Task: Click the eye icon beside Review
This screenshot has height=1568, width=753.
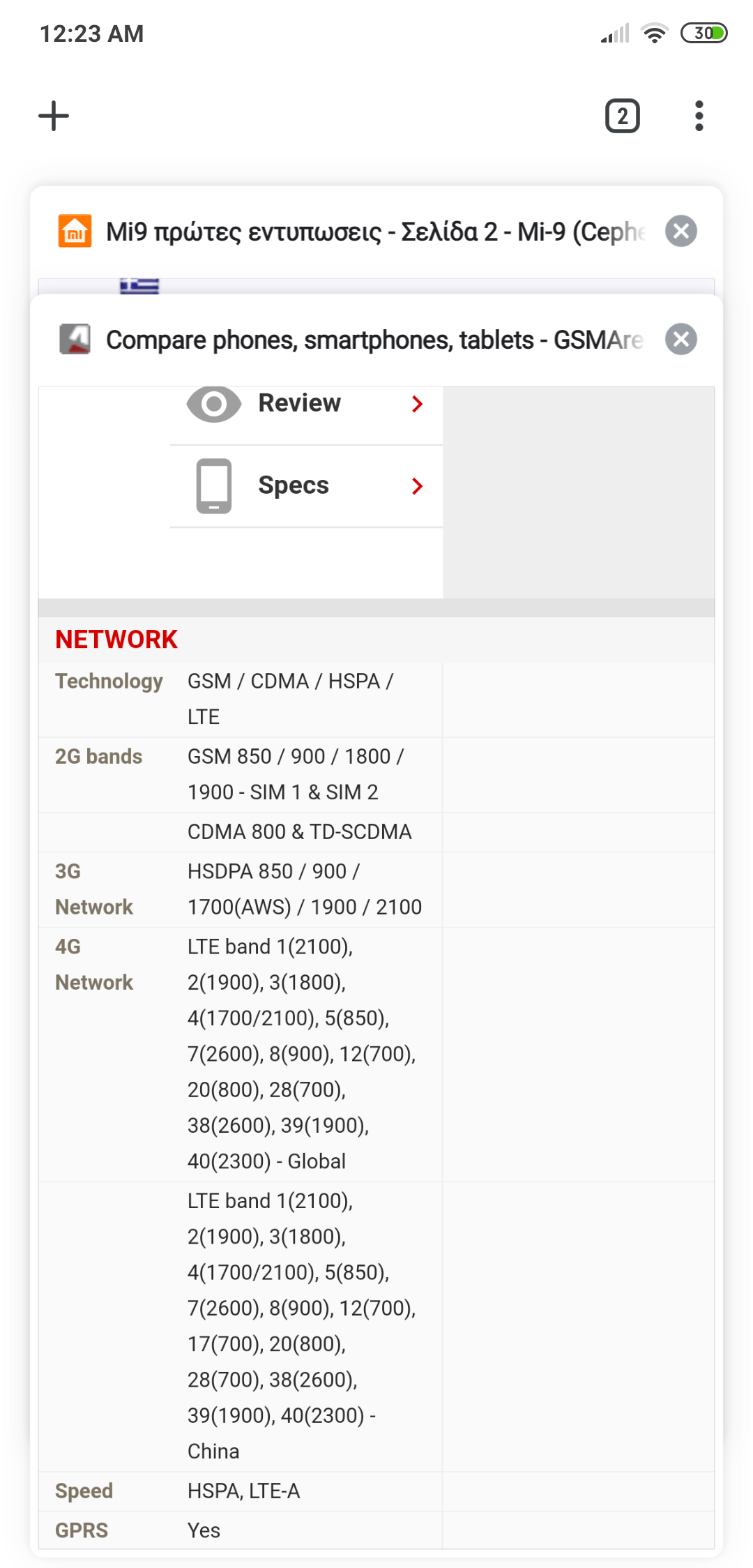Action: [213, 404]
